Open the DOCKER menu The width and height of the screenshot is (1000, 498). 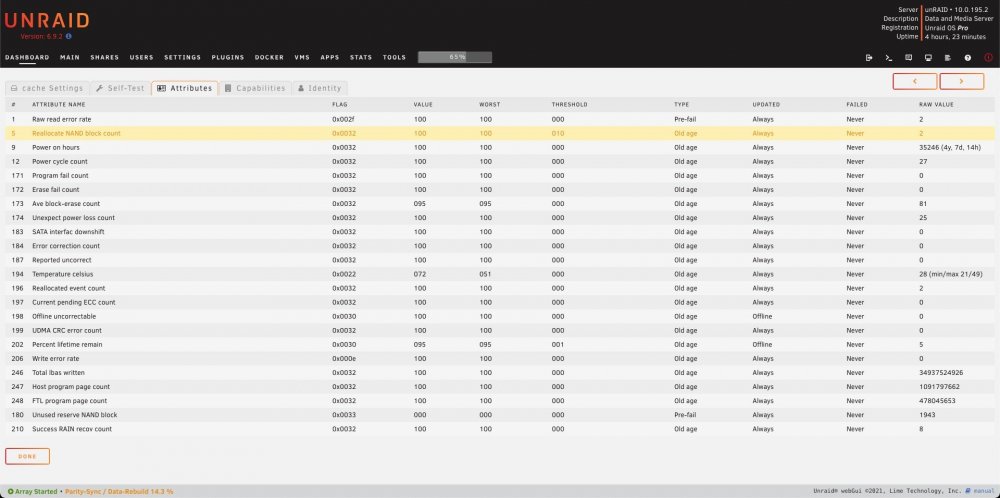pyautogui.click(x=269, y=57)
